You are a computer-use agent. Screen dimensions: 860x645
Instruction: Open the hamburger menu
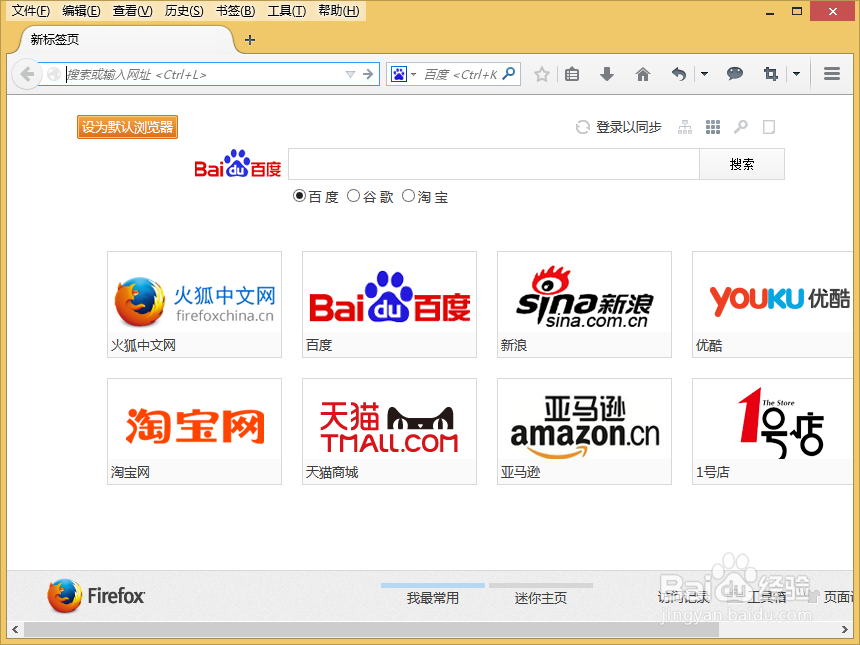coord(832,73)
